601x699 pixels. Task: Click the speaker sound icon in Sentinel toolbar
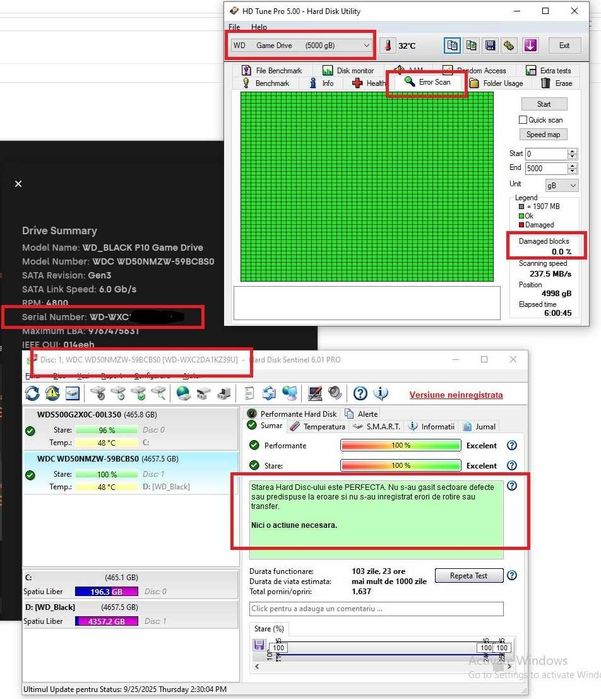click(334, 393)
